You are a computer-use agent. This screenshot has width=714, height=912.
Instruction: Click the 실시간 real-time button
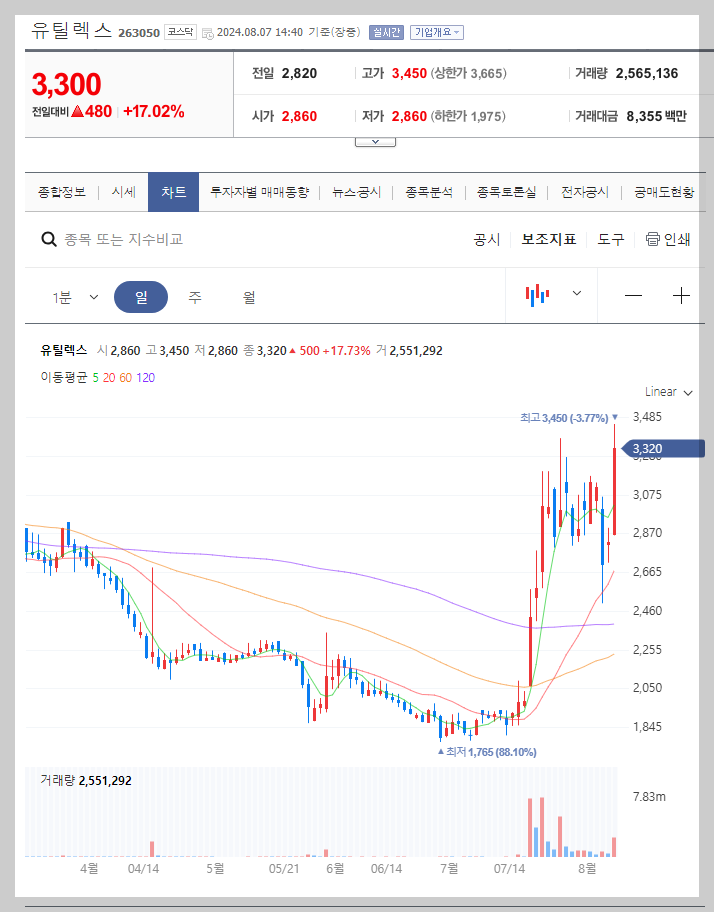(386, 33)
